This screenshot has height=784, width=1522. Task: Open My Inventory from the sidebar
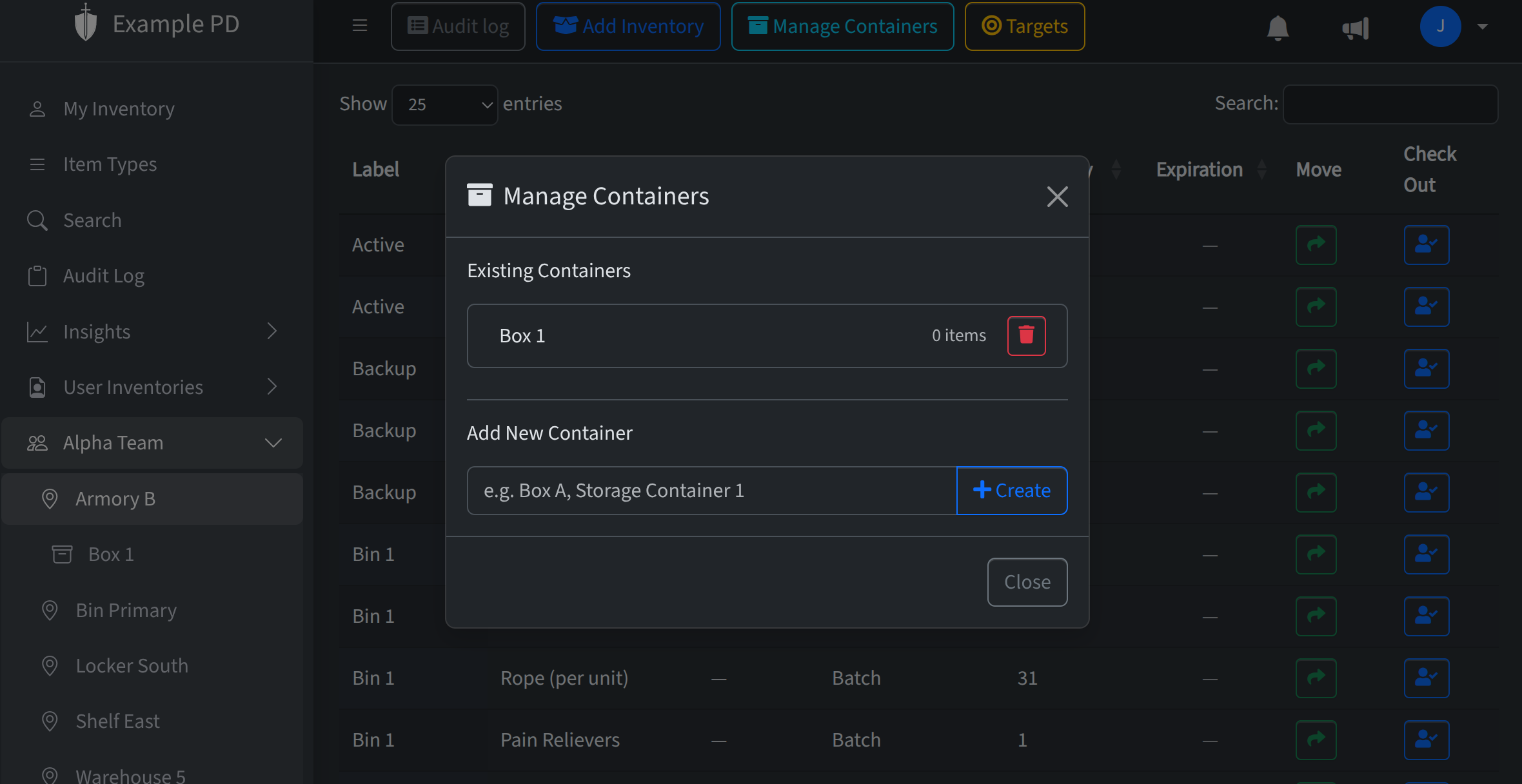point(119,108)
